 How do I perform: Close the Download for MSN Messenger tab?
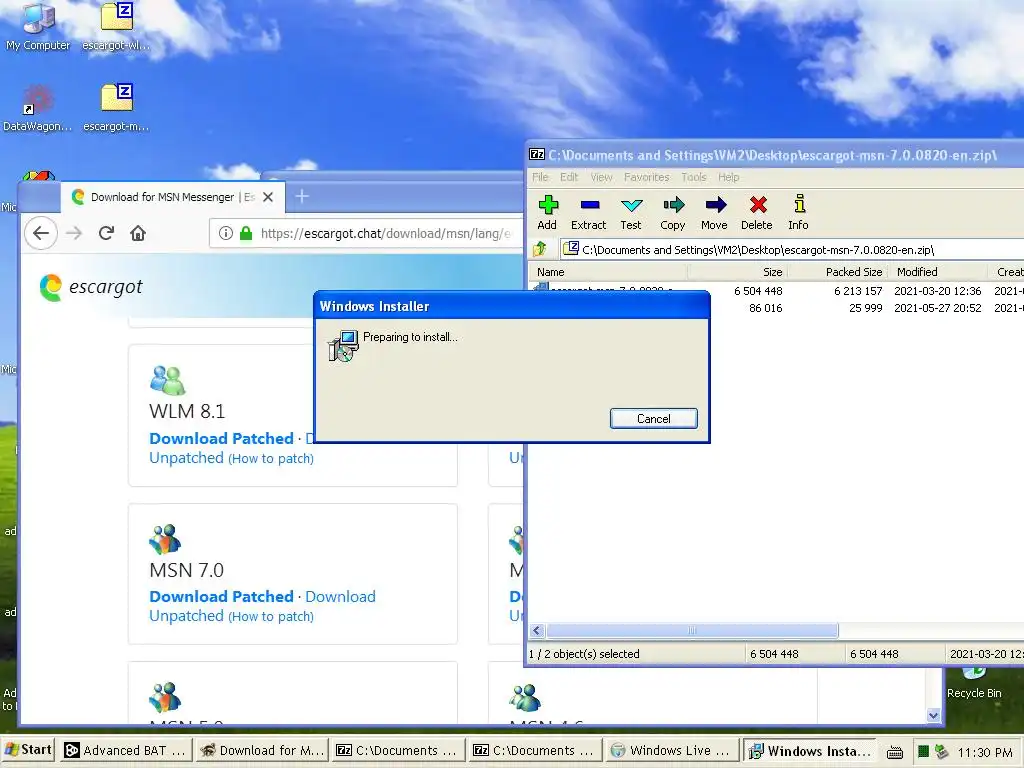[x=268, y=197]
